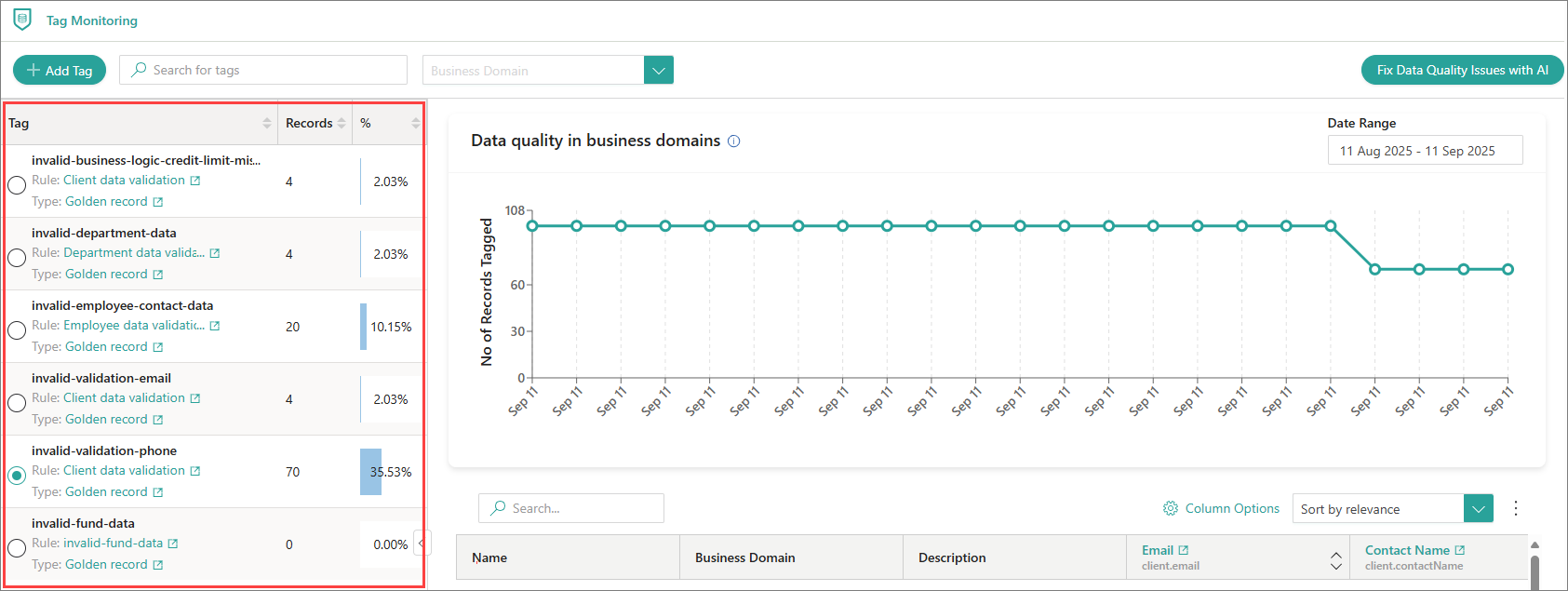The width and height of the screenshot is (1568, 591).
Task: Expand the Business Domain dropdown
Action: (x=658, y=71)
